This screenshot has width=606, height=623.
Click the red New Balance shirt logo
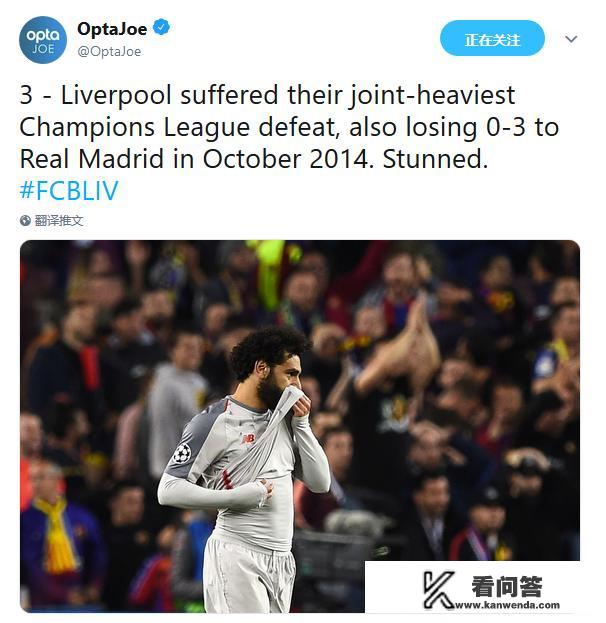(x=249, y=439)
